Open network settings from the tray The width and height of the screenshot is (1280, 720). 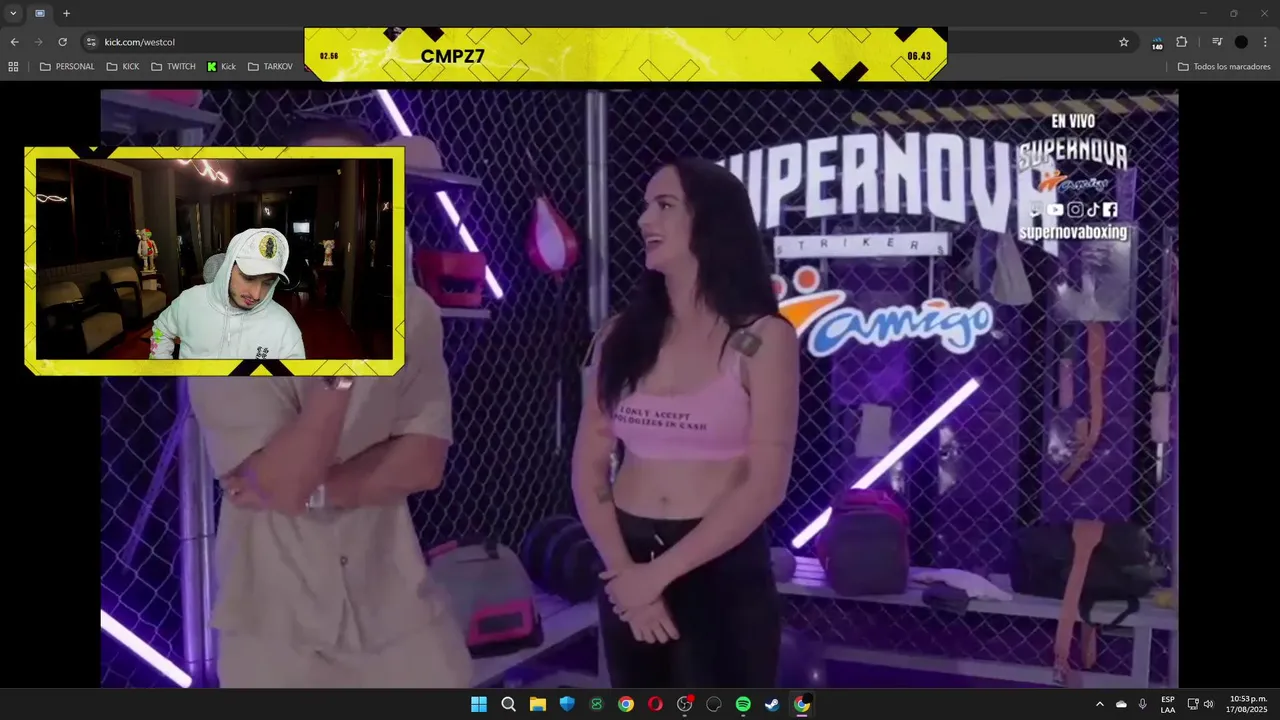(1193, 704)
